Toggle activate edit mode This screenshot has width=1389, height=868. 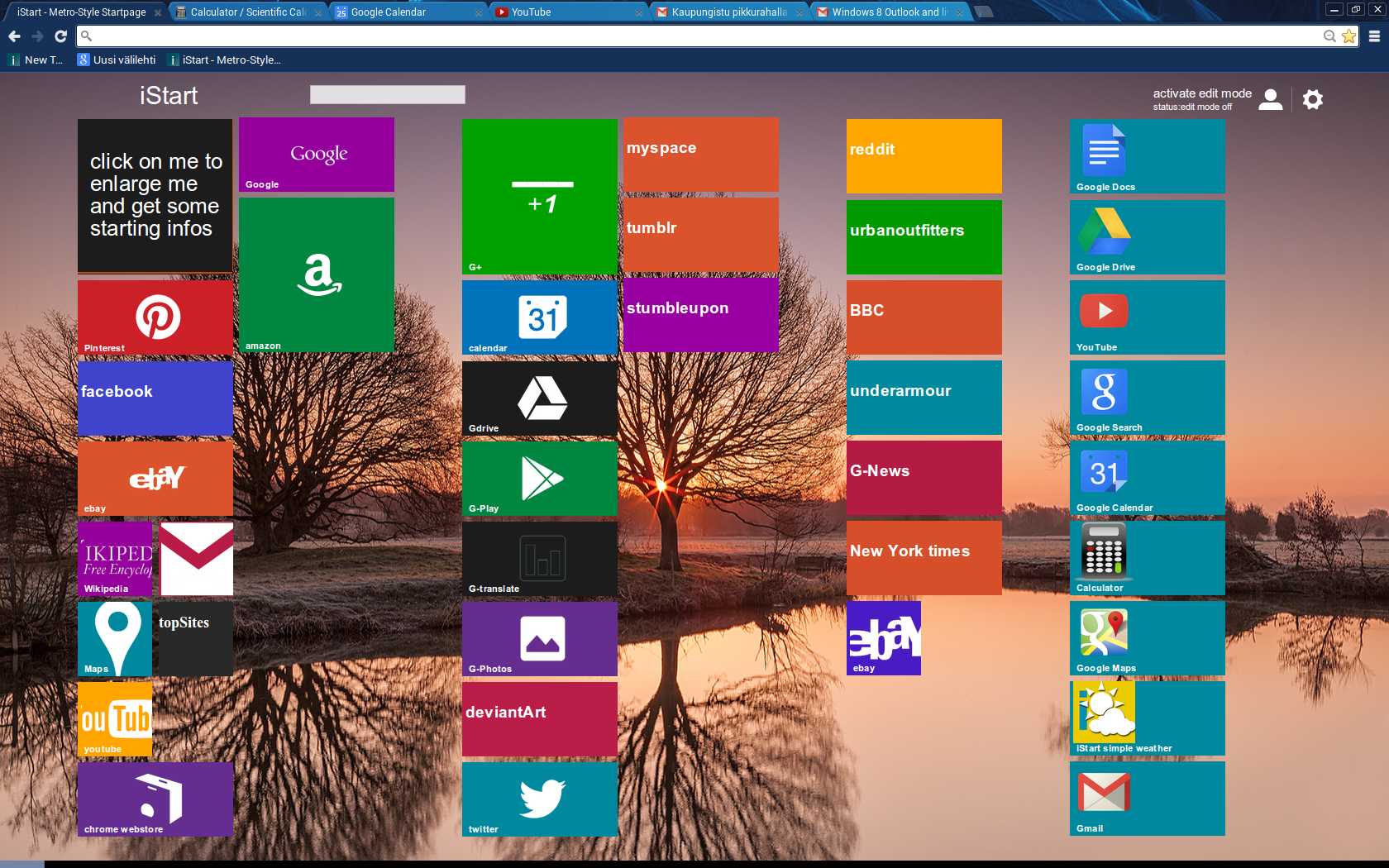tap(1201, 94)
